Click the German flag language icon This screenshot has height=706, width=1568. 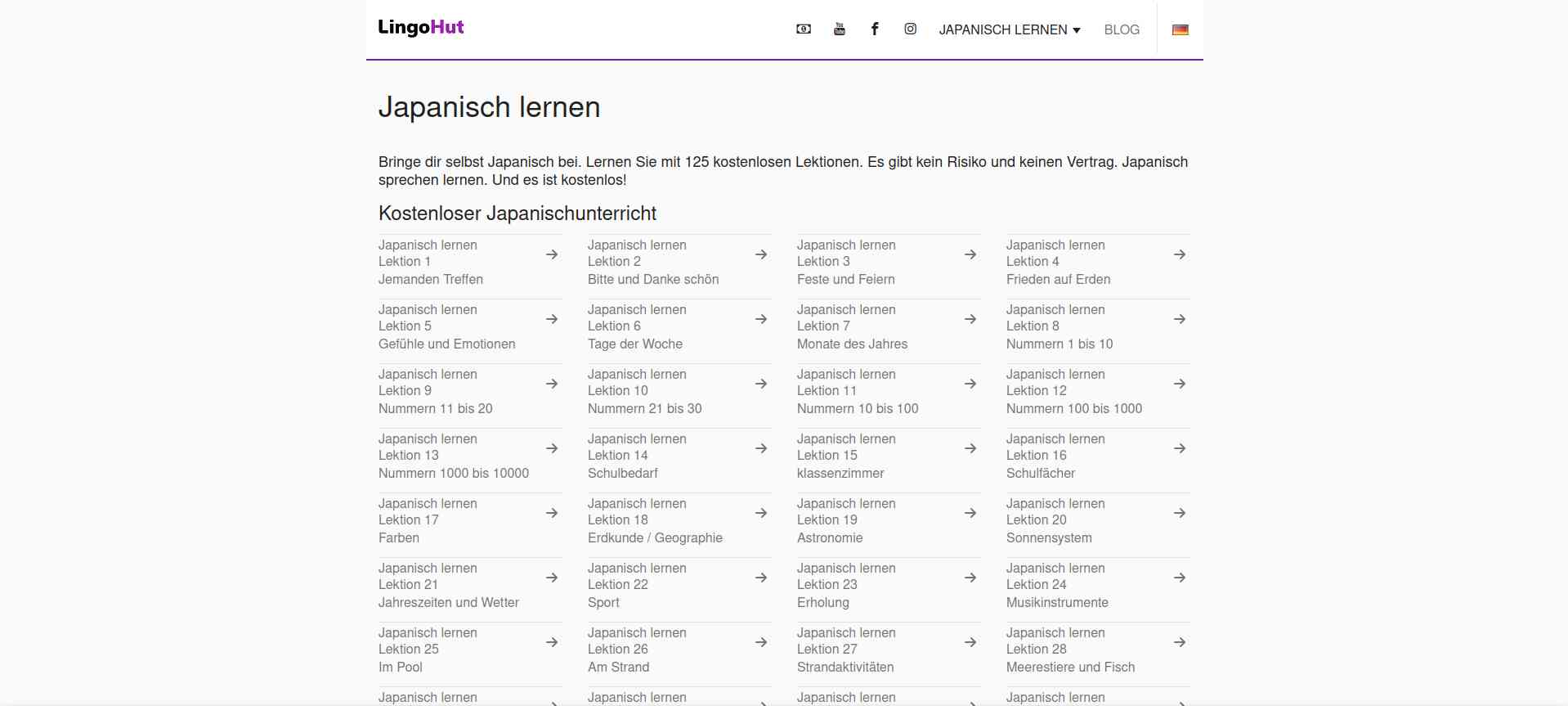point(1180,30)
